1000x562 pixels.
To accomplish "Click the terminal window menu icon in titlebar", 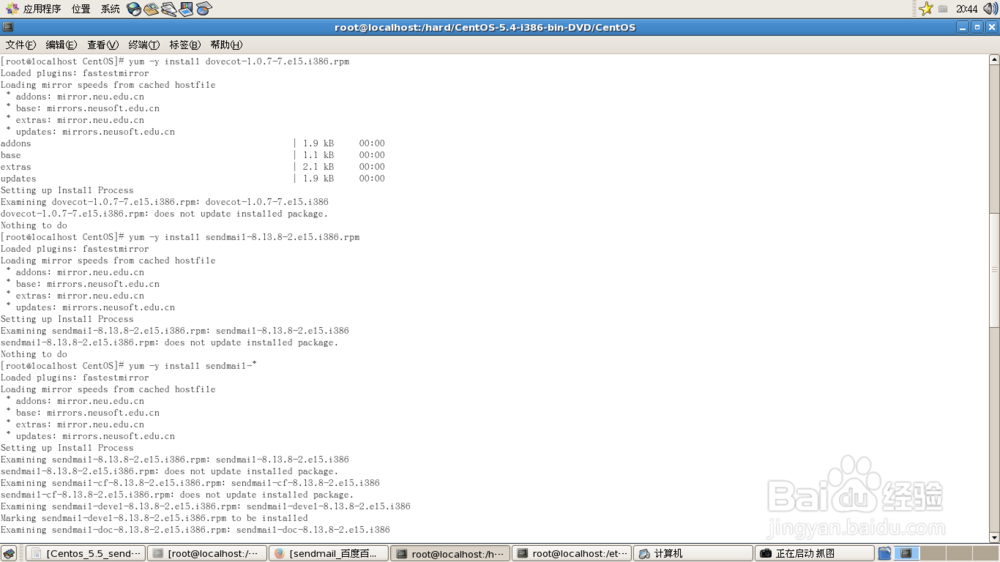I will [8, 27].
